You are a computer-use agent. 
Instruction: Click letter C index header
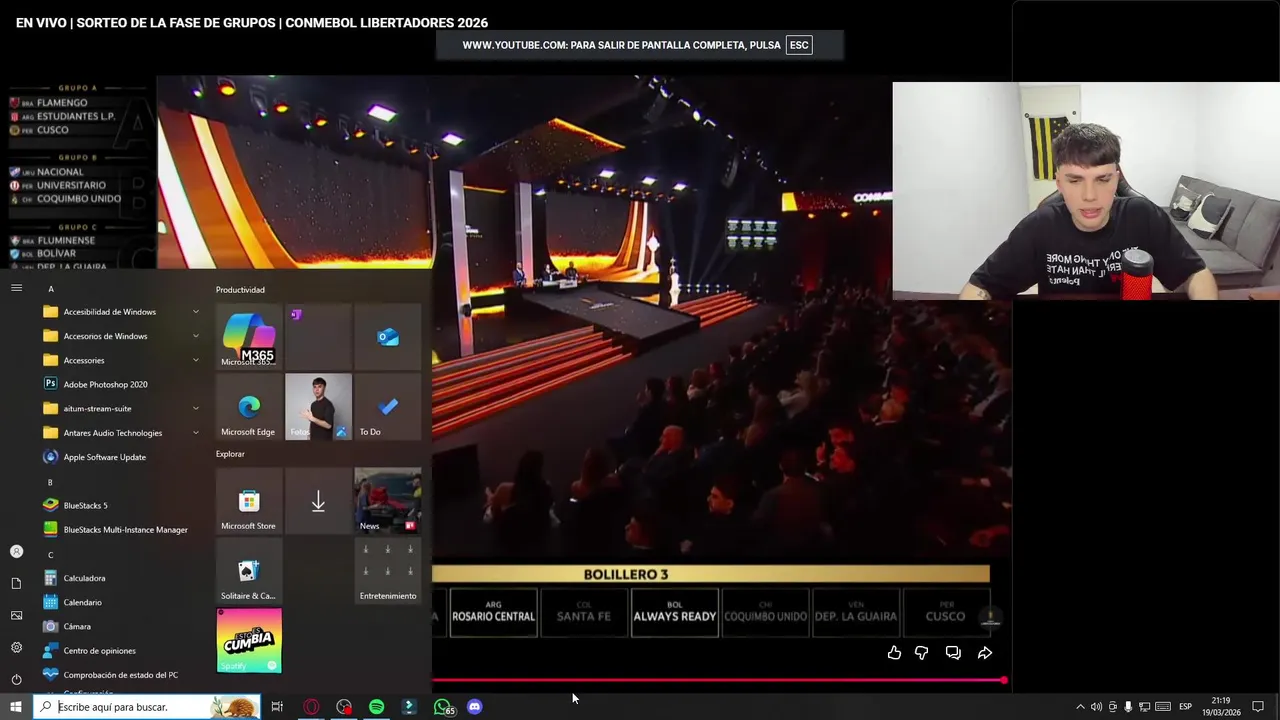pos(51,555)
